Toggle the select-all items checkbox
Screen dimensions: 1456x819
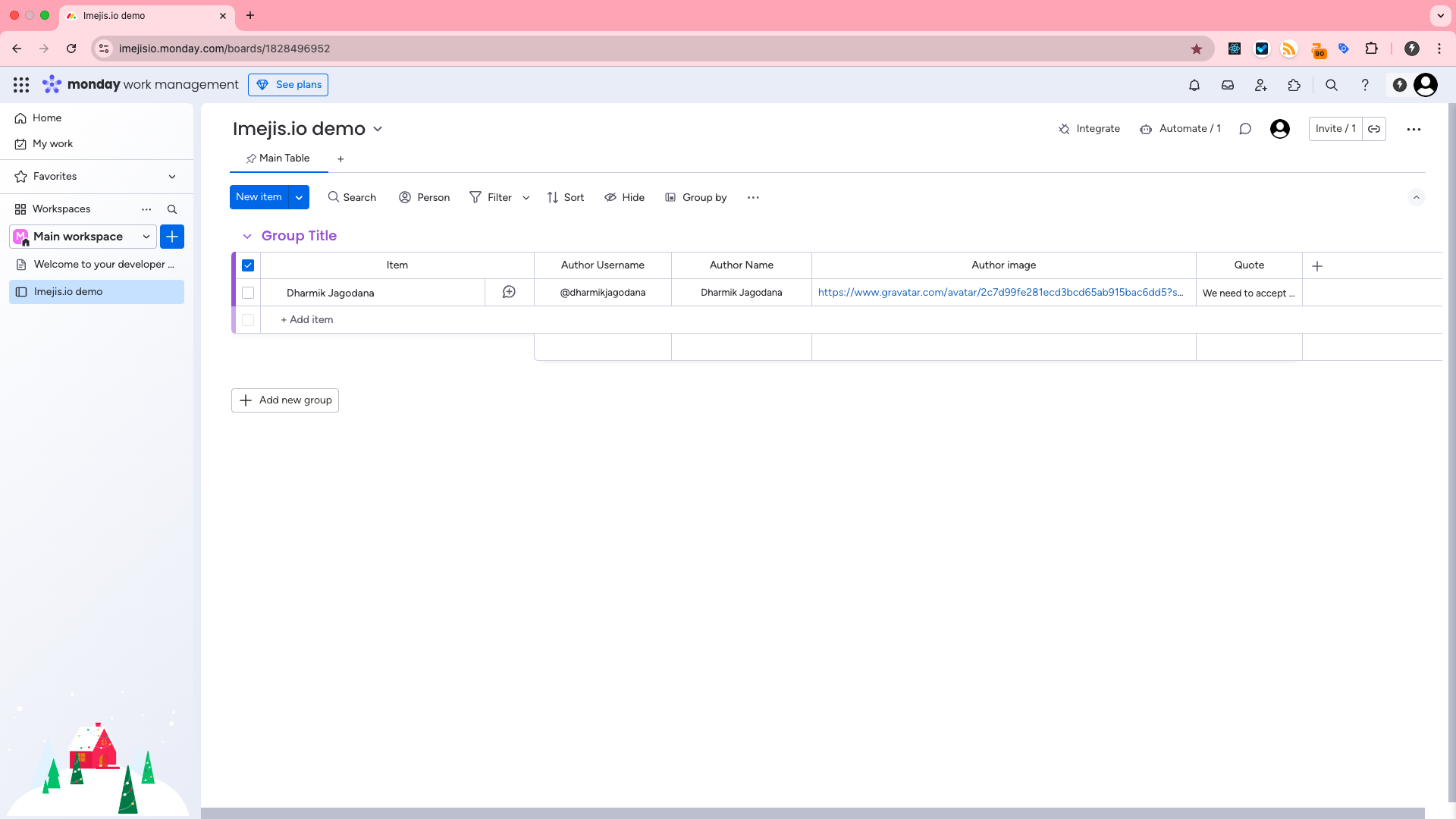point(248,265)
